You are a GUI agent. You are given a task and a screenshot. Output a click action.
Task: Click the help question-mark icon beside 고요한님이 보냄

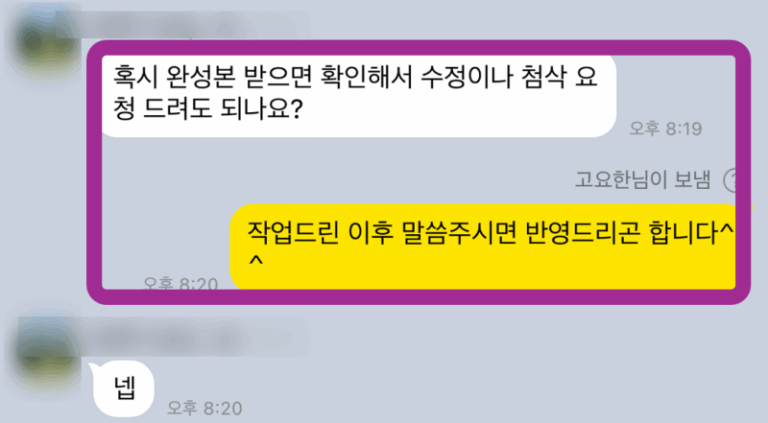point(730,180)
